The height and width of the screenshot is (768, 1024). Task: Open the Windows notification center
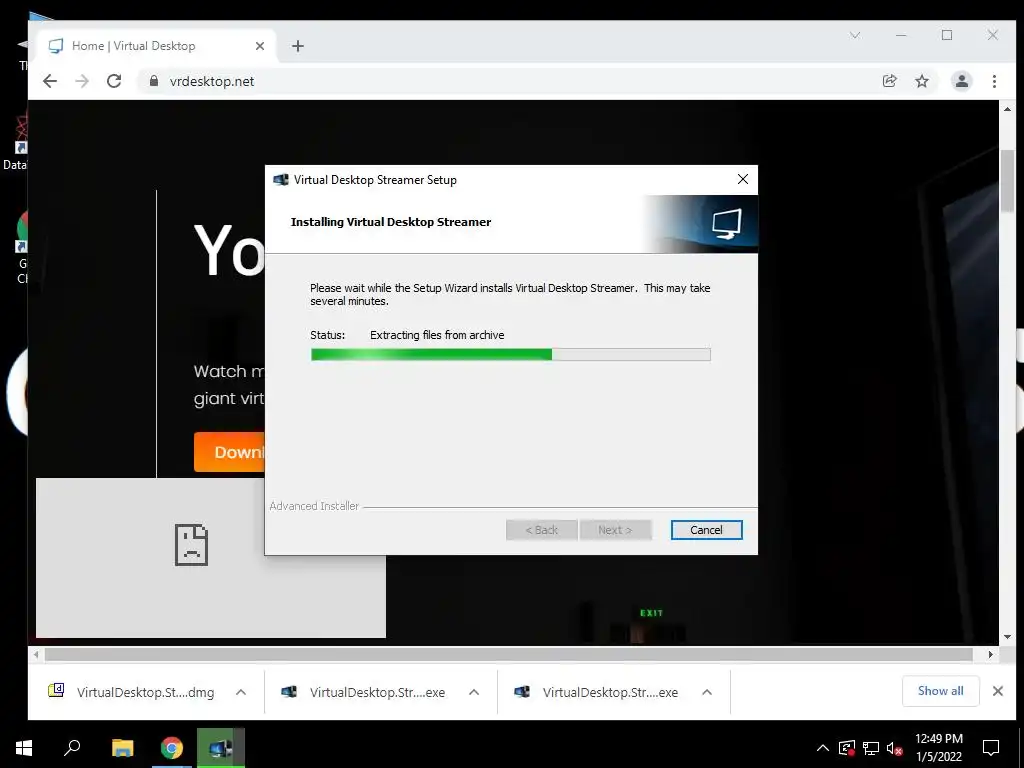click(991, 748)
